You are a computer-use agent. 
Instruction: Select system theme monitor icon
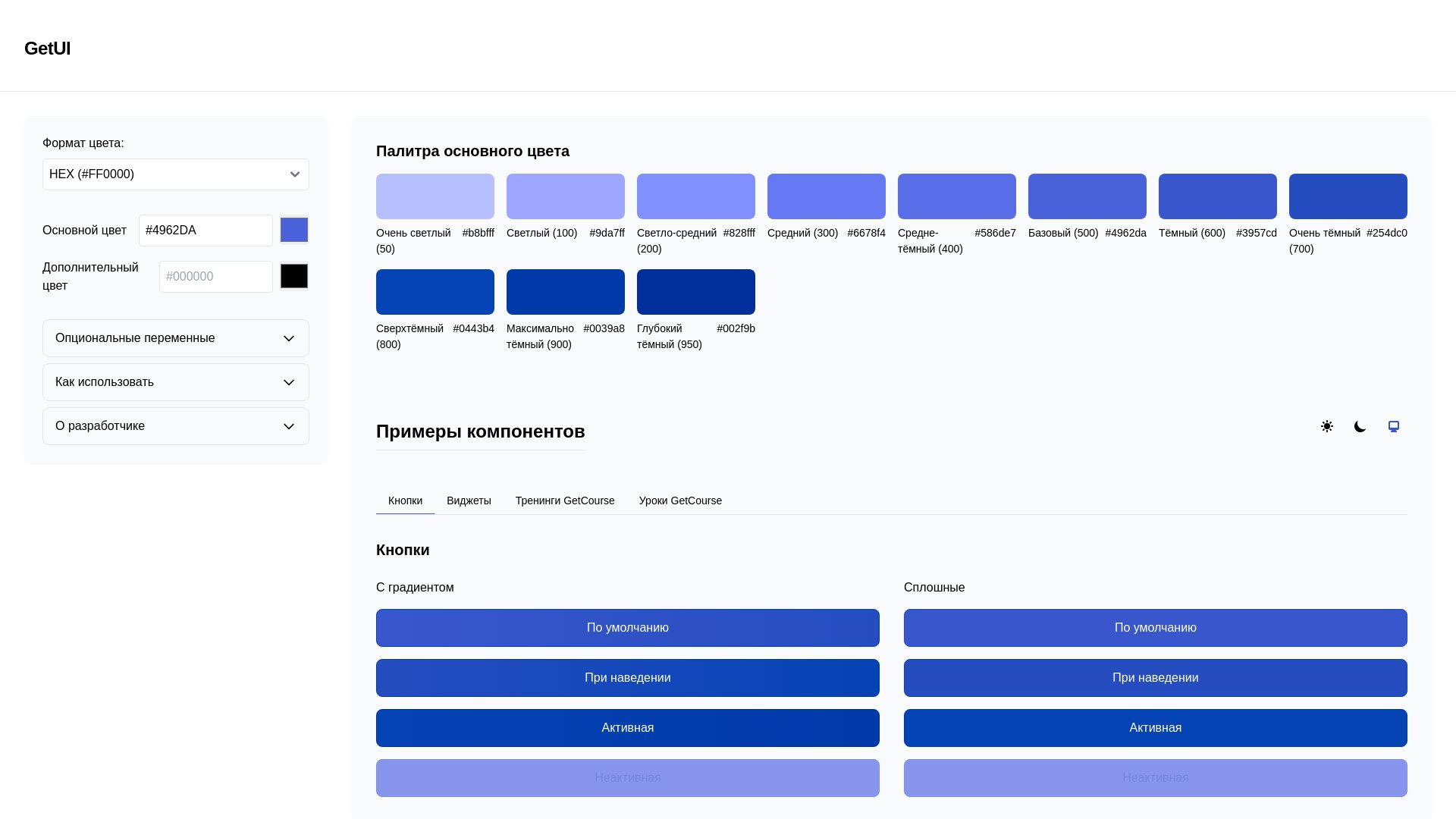coord(1393,426)
